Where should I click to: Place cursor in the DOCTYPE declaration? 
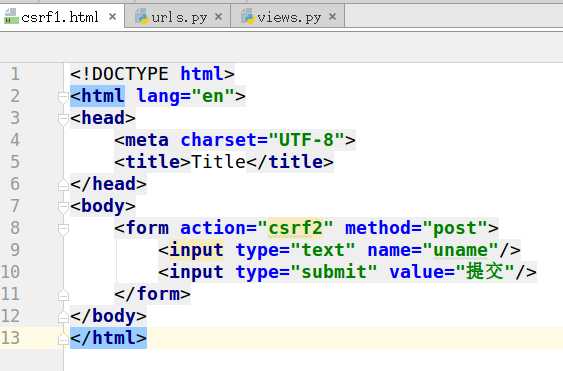point(152,74)
